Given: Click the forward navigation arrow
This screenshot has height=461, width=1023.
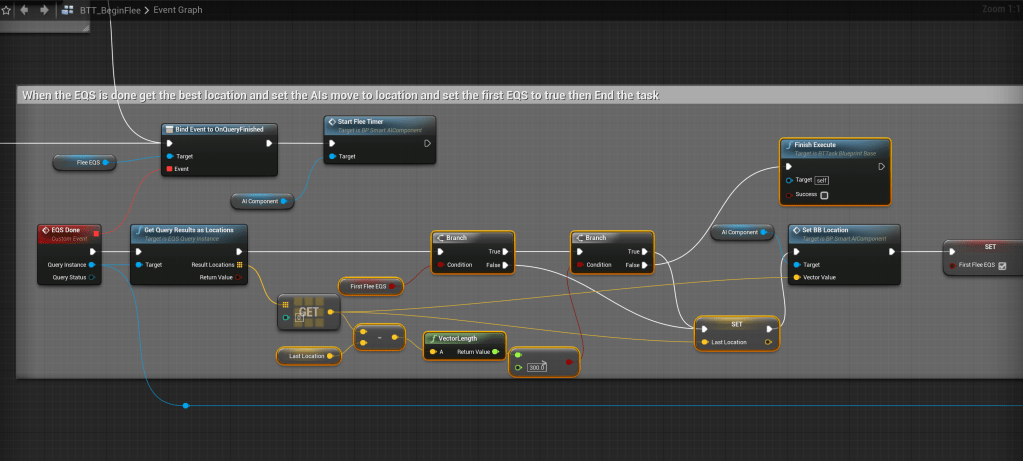Looking at the screenshot, I should pyautogui.click(x=44, y=10).
